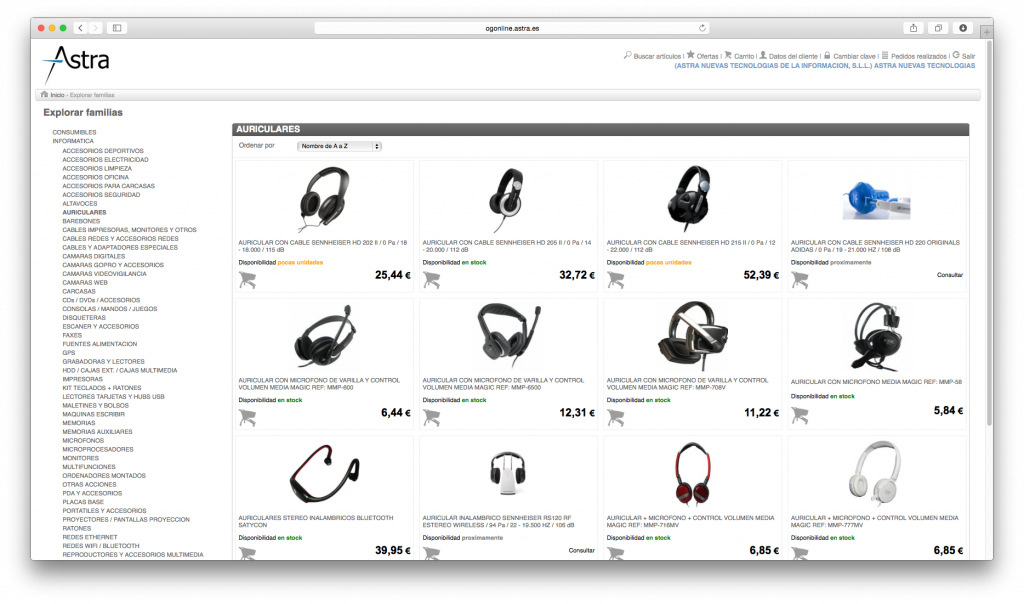The height and width of the screenshot is (604, 1024).
Task: Click the blue Sennheiser HD 220 Adidas image
Action: pos(876,199)
